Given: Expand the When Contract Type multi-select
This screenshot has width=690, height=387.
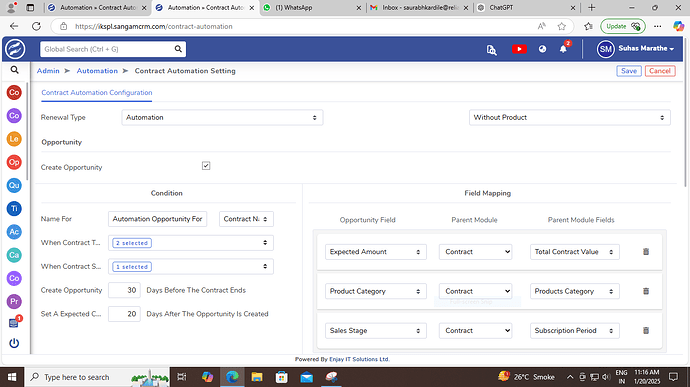Looking at the screenshot, I should pyautogui.click(x=191, y=243).
